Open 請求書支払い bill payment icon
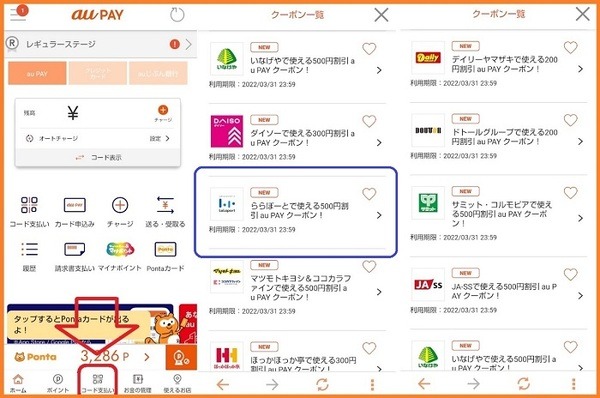Screen dimensions: 600x398 [x=75, y=250]
